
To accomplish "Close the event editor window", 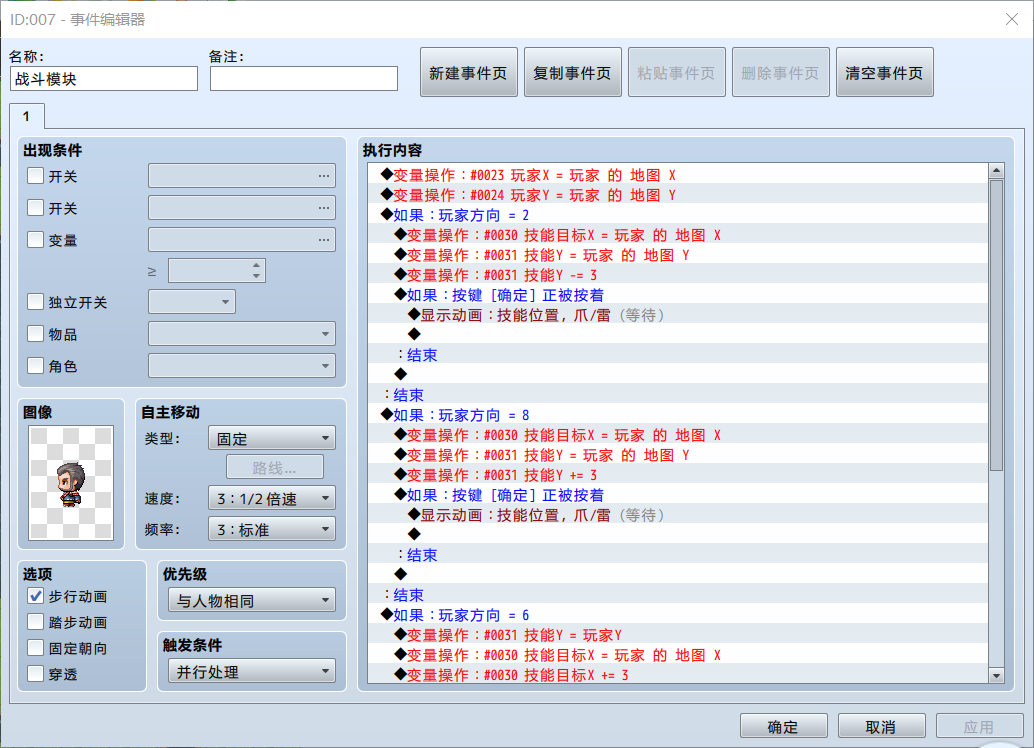I will pos(1012,19).
